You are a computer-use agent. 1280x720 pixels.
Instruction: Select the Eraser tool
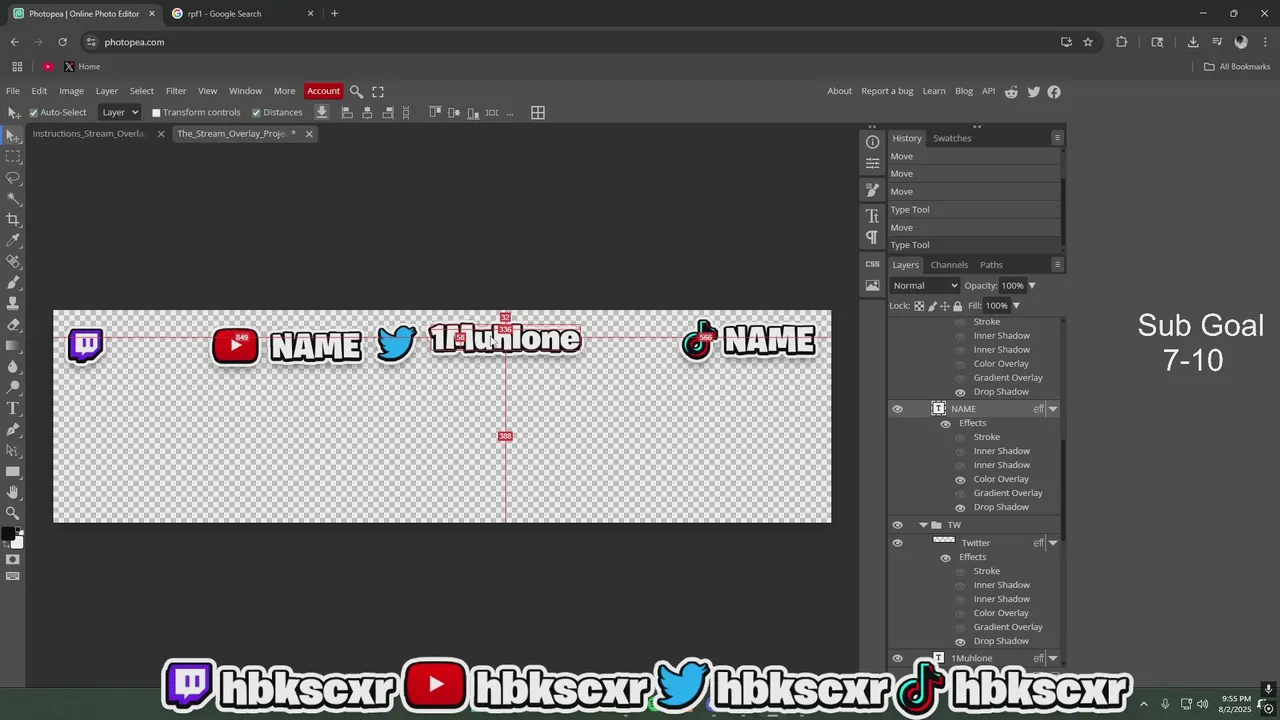(x=13, y=324)
